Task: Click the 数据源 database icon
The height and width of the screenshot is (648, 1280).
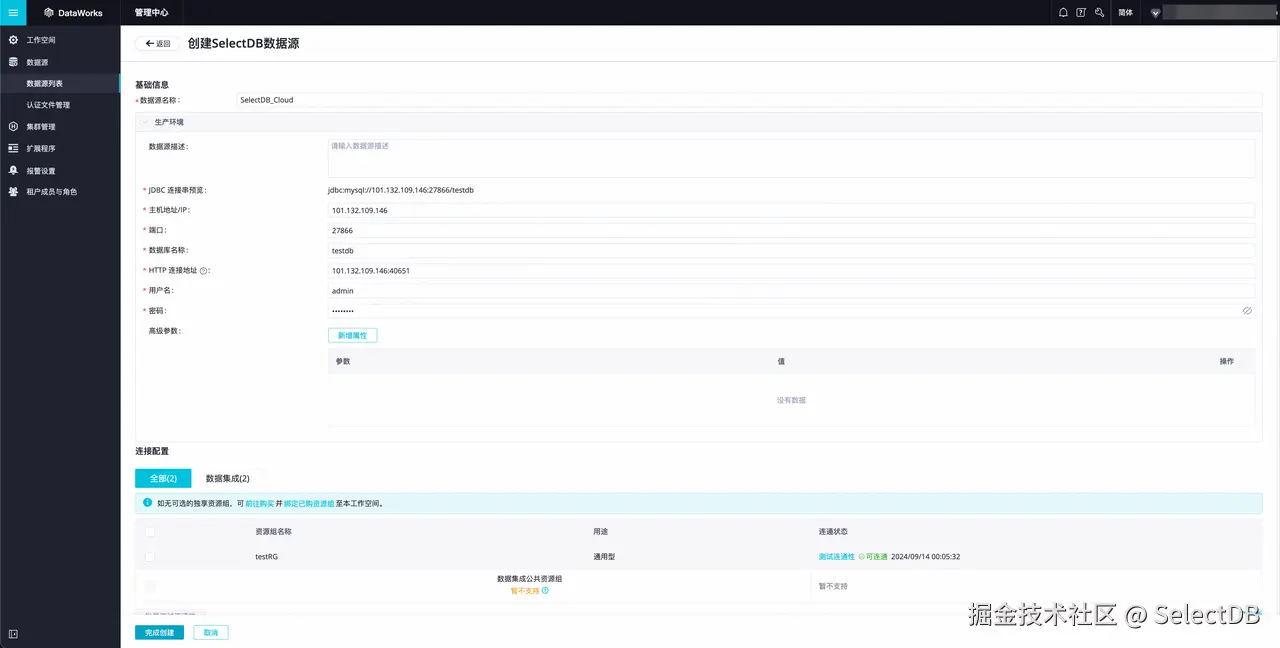Action: [x=13, y=62]
